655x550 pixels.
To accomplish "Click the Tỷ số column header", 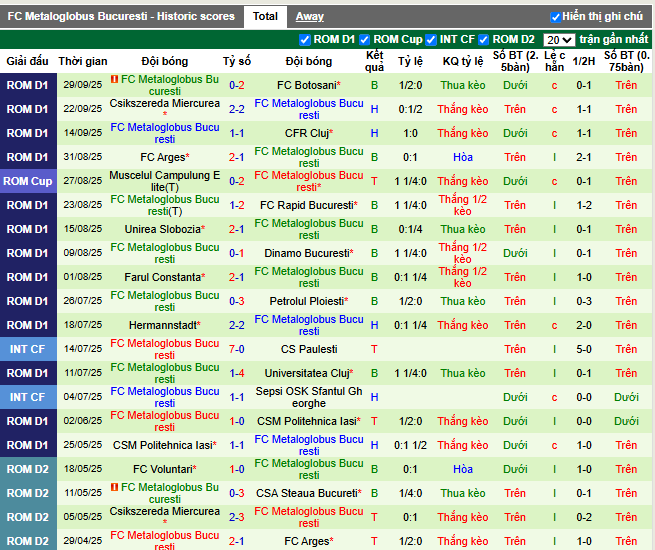I will (x=237, y=61).
